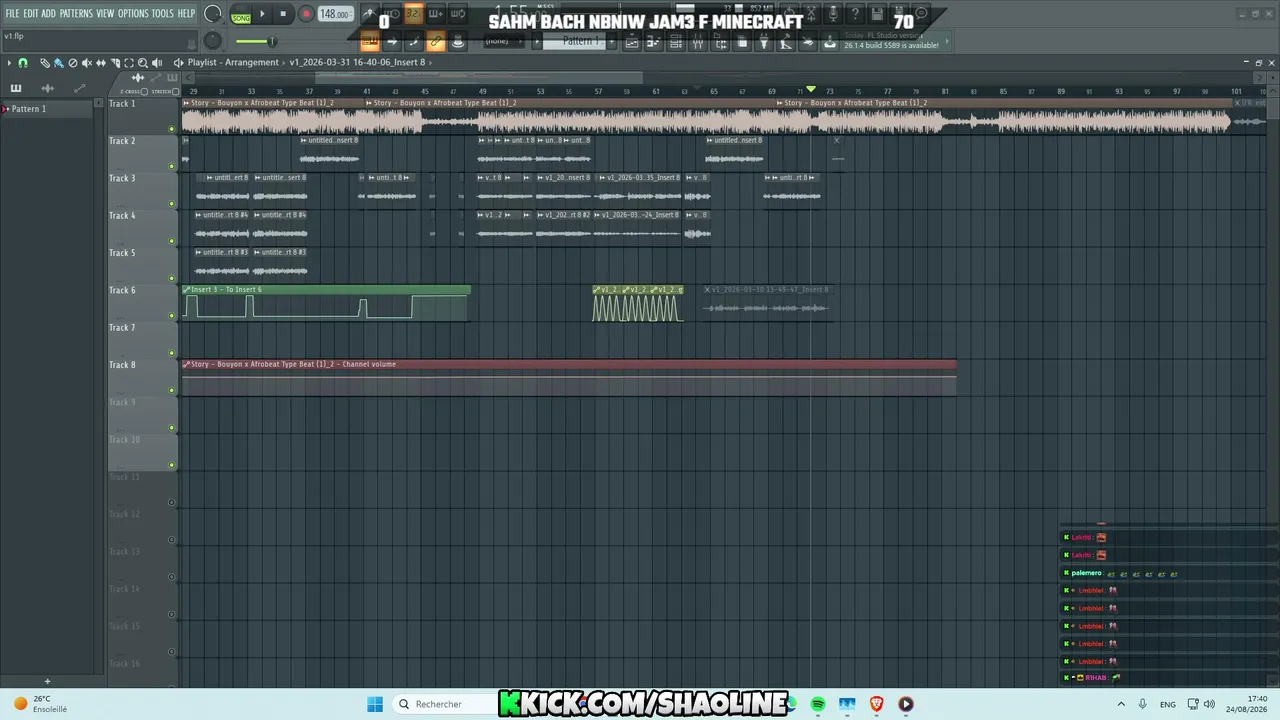Screen dimensions: 1280x720
Task: Show audio clips in the picker panel
Action: pyautogui.click(x=47, y=88)
